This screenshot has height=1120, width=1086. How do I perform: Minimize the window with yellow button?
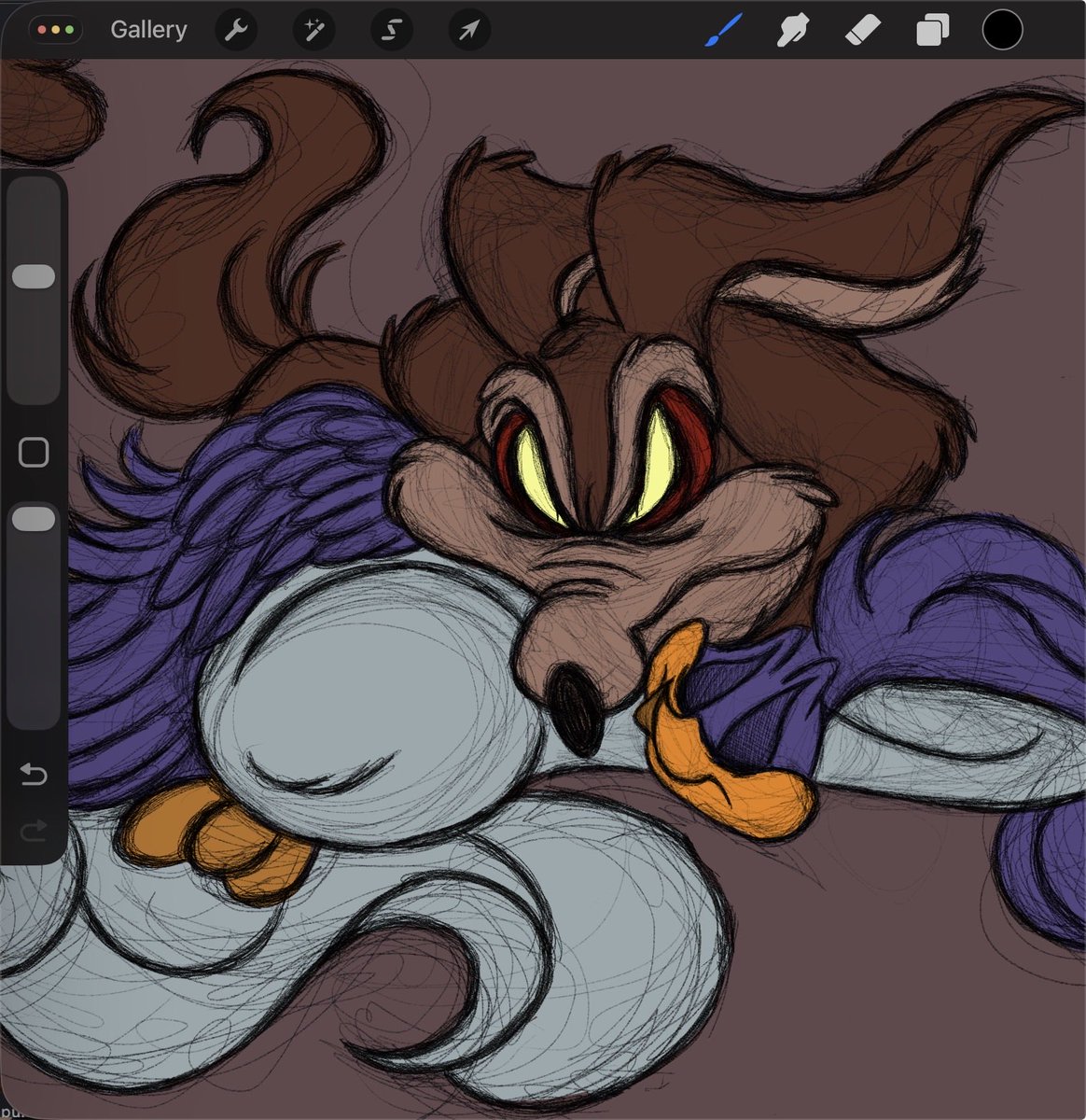coord(56,30)
